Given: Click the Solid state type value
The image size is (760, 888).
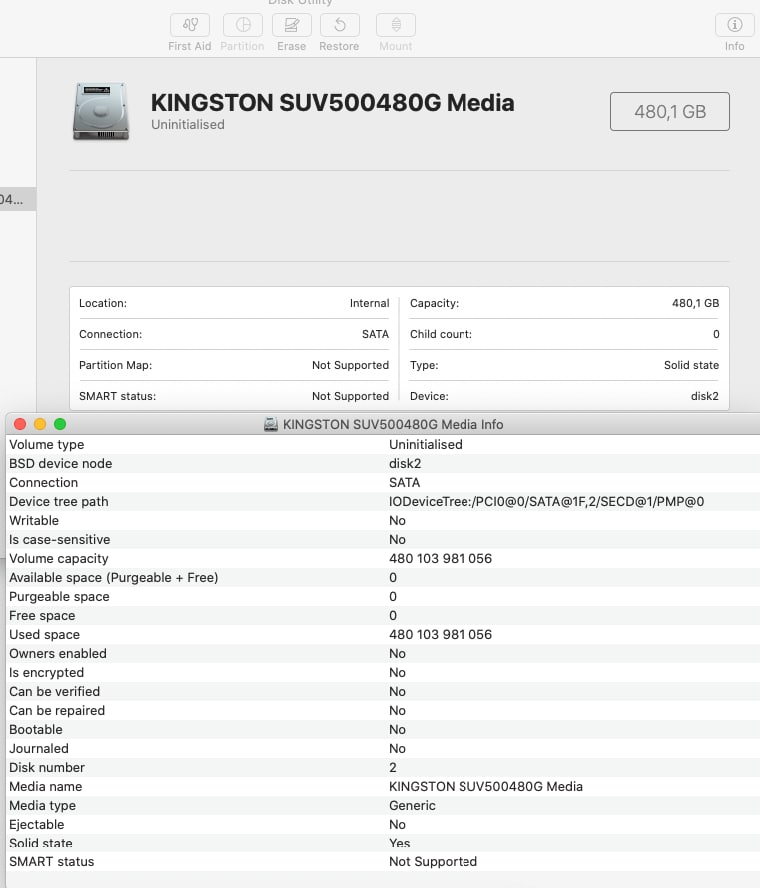Looking at the screenshot, I should pos(691,365).
